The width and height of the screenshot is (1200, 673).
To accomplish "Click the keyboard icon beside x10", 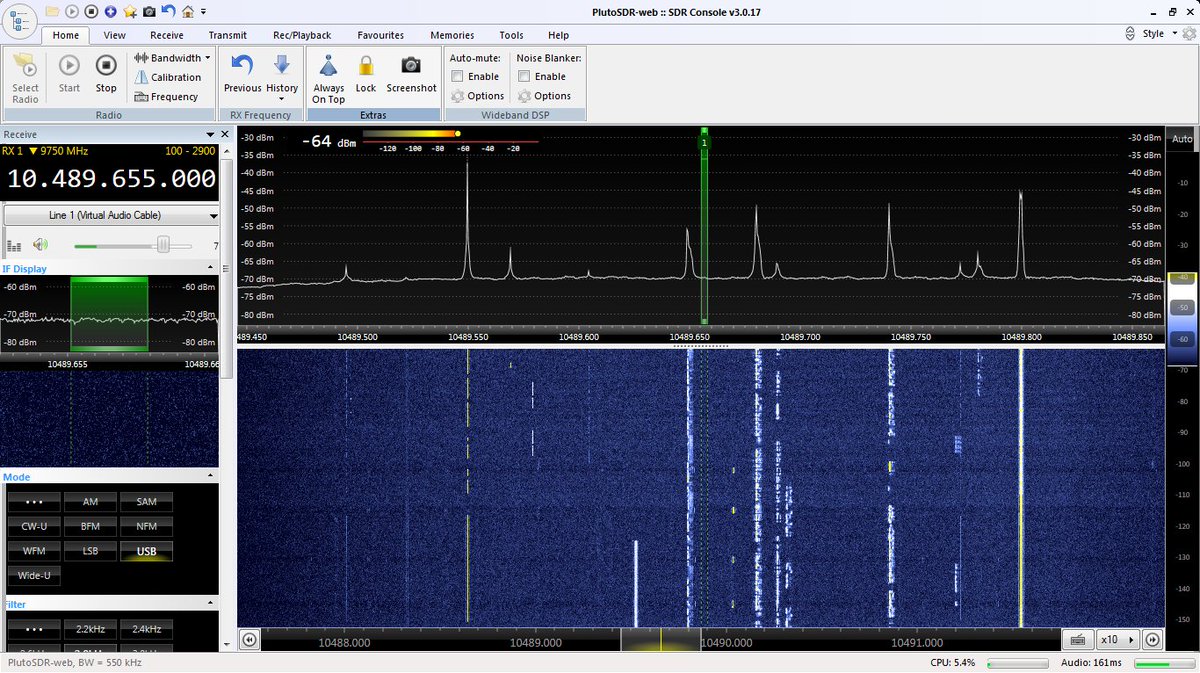I will 1078,639.
